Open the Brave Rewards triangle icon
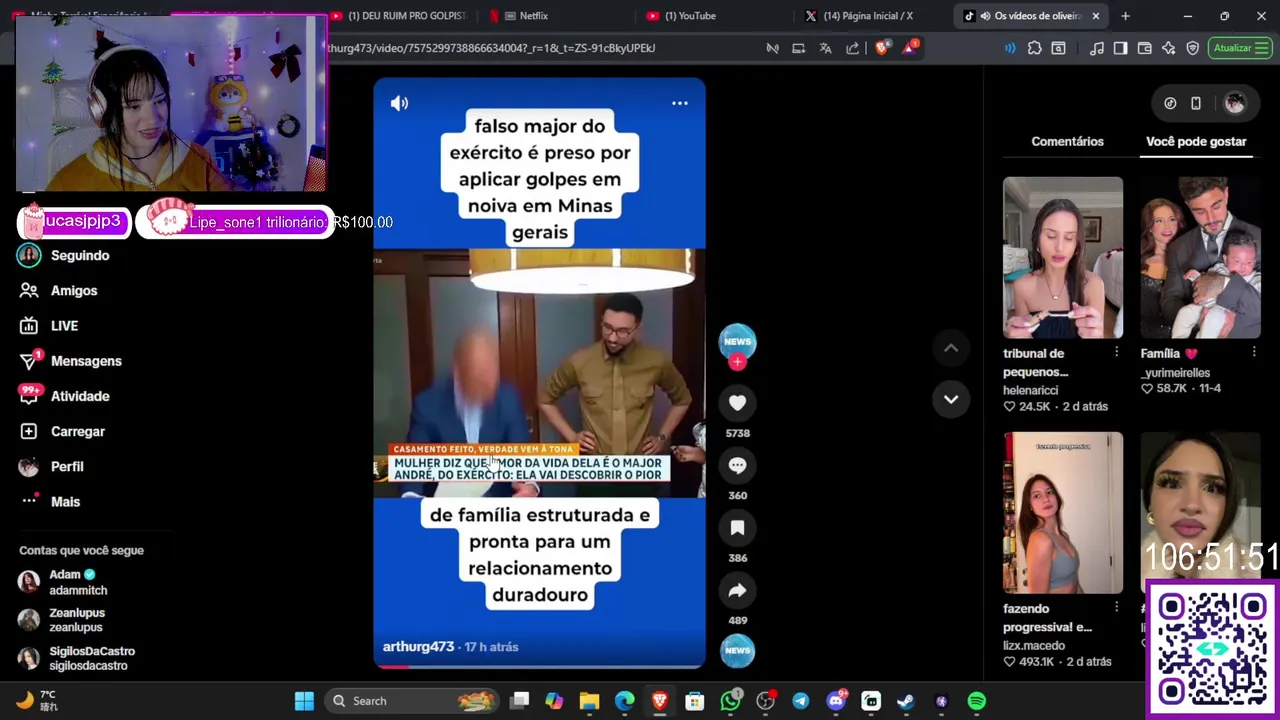Viewport: 1280px width, 720px height. coord(910,48)
